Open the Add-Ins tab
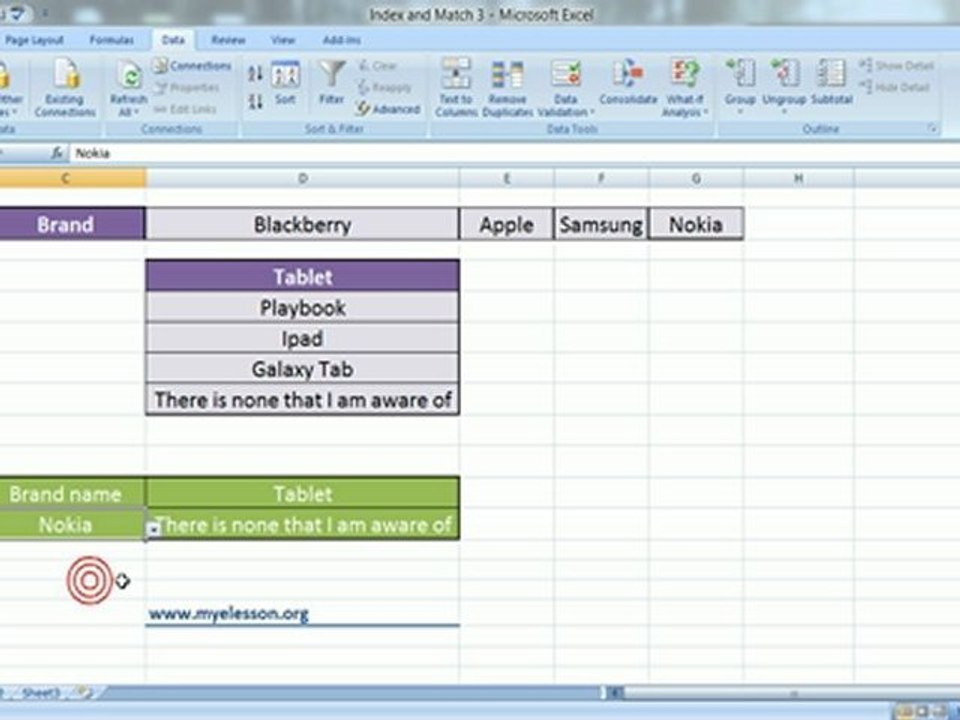960x720 pixels. click(x=342, y=40)
